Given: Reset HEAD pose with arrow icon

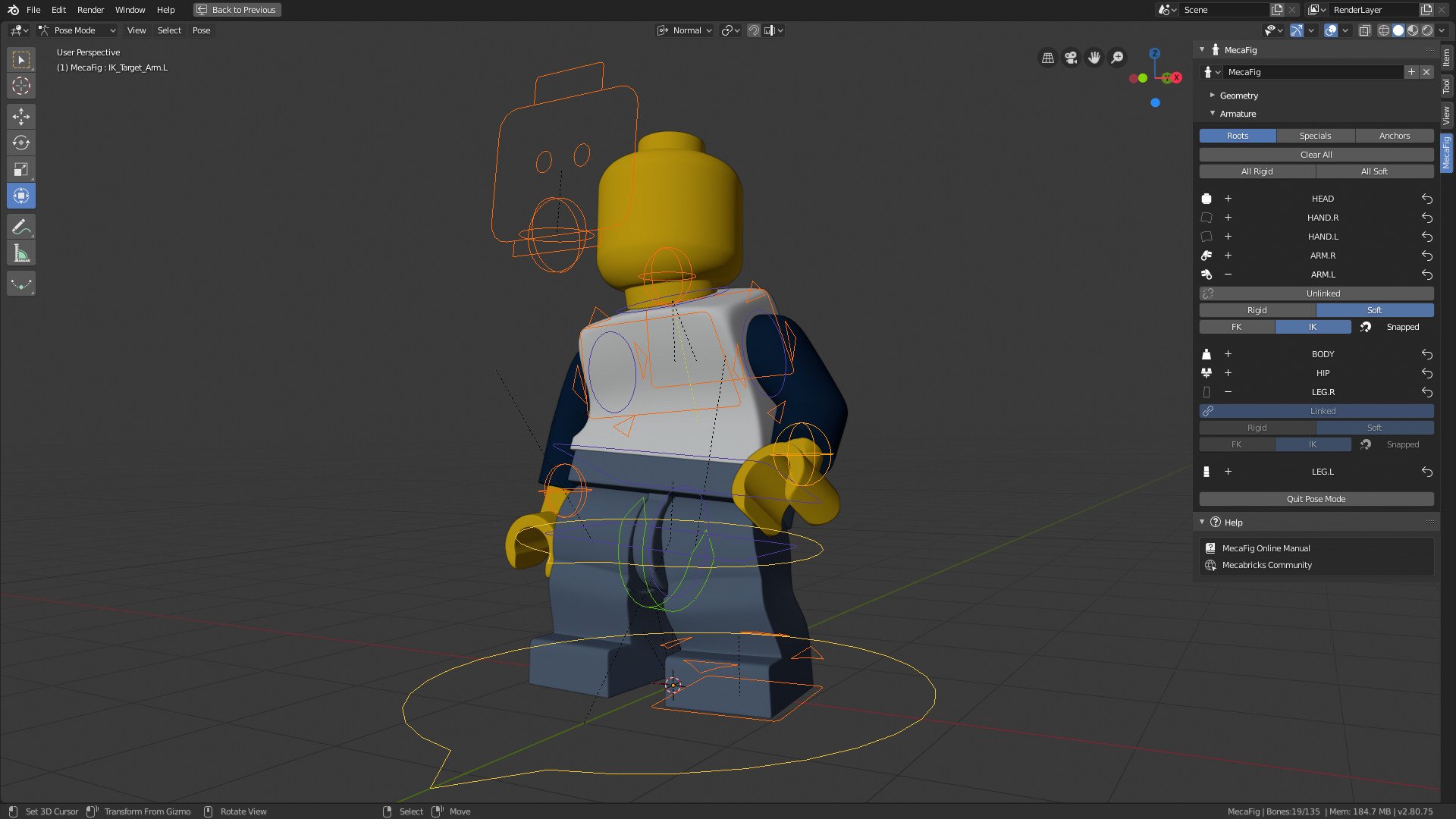Looking at the screenshot, I should (x=1426, y=199).
